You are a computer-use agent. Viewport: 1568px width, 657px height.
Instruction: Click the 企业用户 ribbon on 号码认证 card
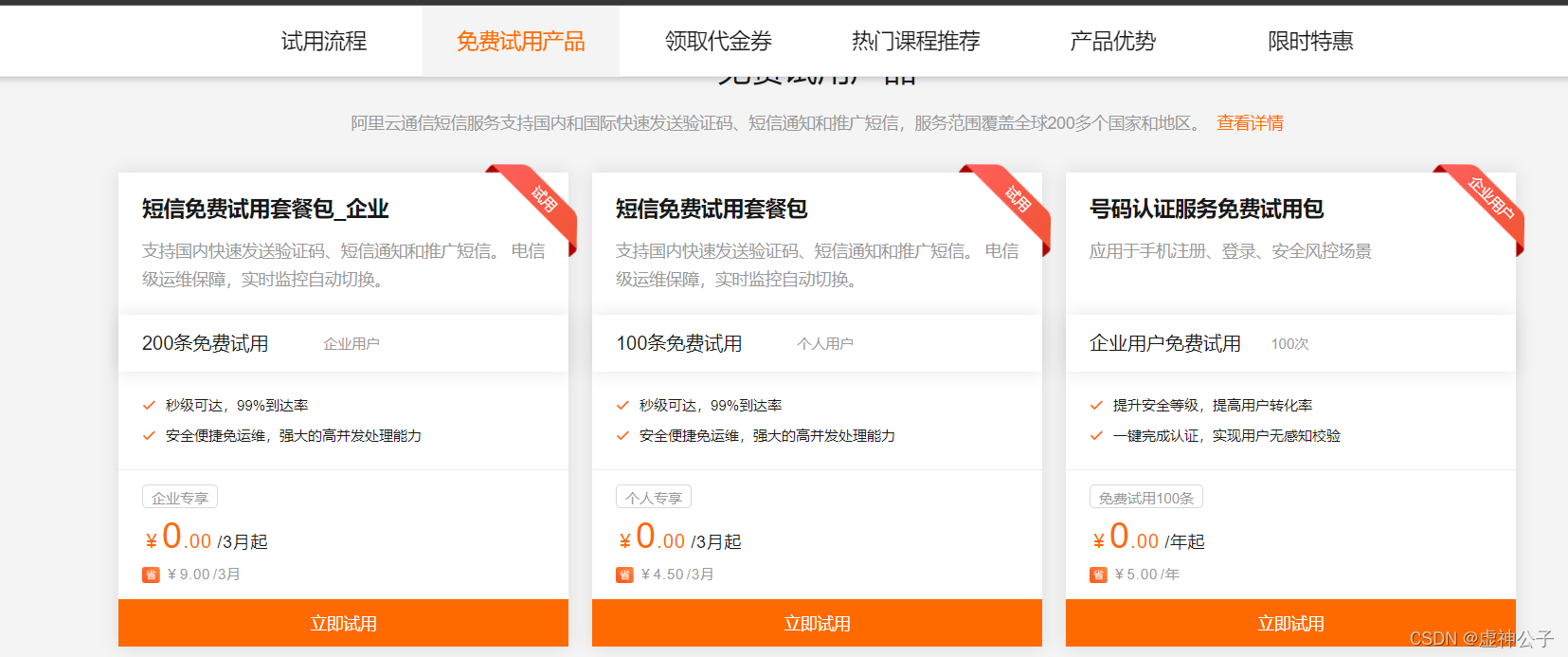(x=1489, y=199)
